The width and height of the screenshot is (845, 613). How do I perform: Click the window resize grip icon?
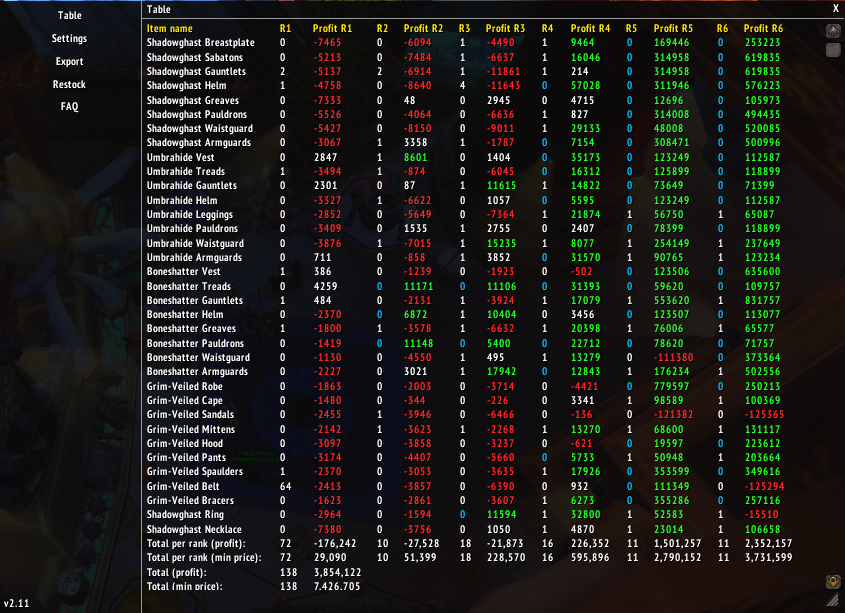834,600
